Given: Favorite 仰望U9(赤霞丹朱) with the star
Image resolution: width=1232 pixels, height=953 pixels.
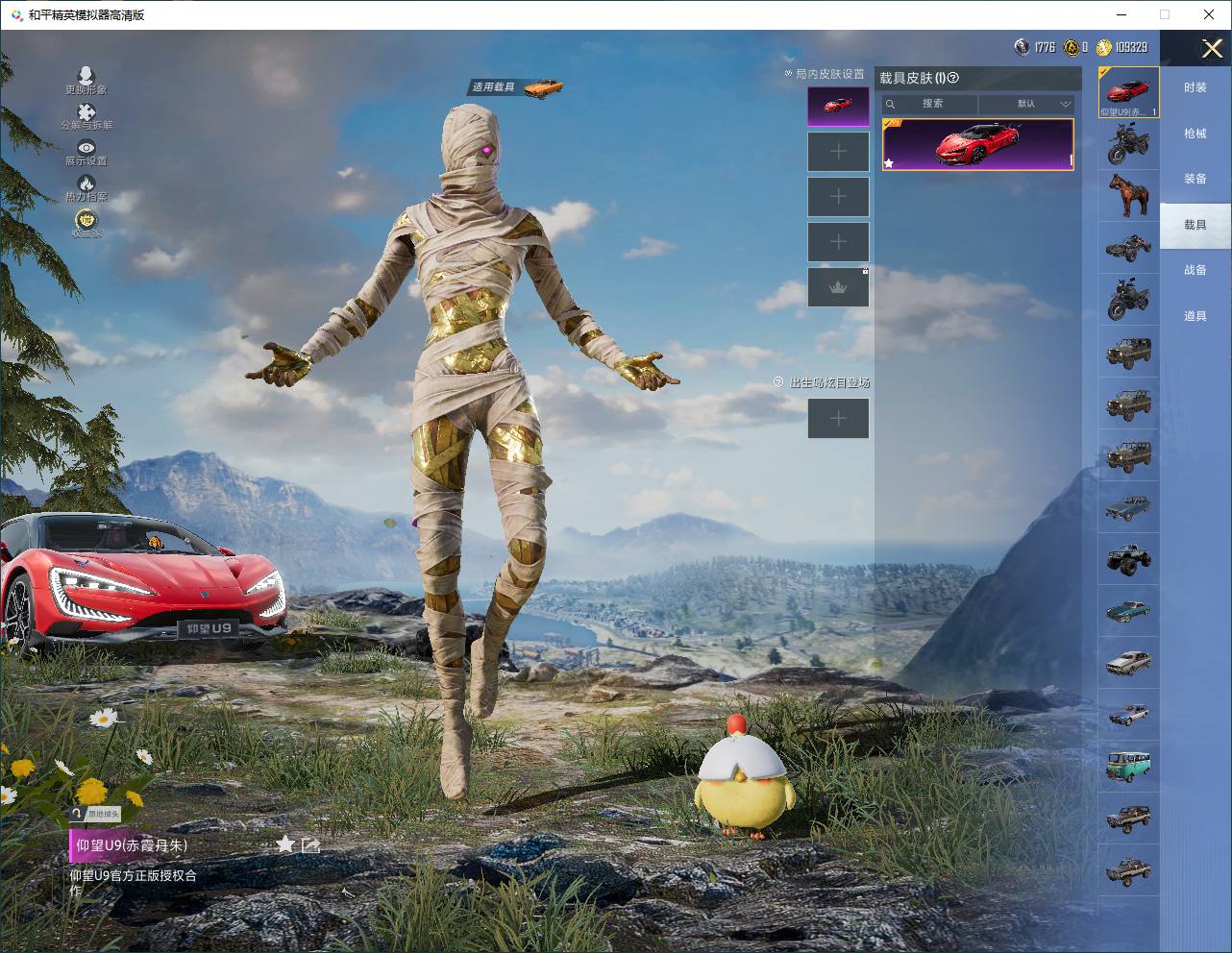Looking at the screenshot, I should pyautogui.click(x=285, y=844).
